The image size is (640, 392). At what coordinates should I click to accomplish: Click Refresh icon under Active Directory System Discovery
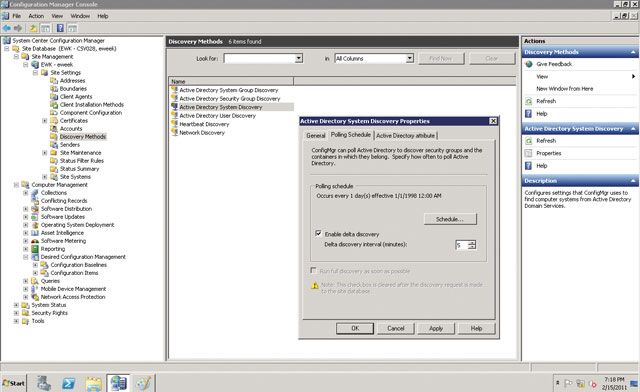tap(529, 140)
